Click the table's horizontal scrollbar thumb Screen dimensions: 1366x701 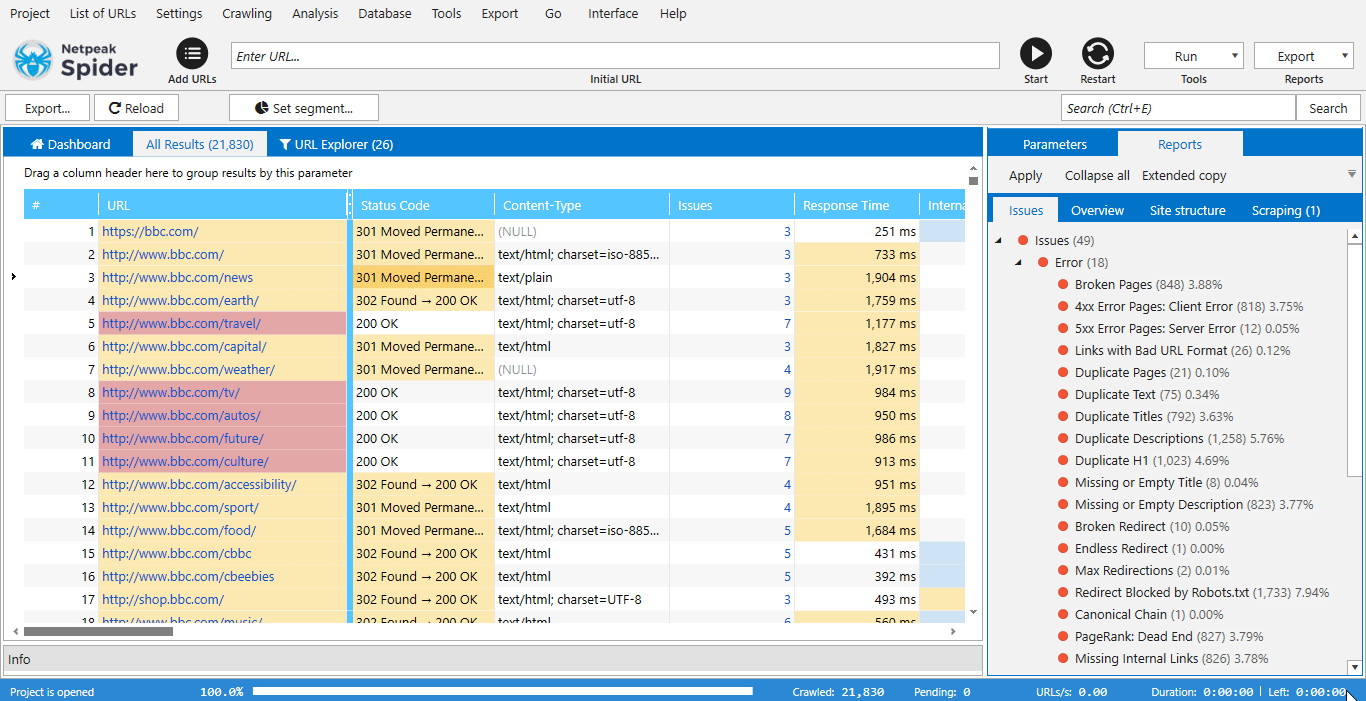98,631
